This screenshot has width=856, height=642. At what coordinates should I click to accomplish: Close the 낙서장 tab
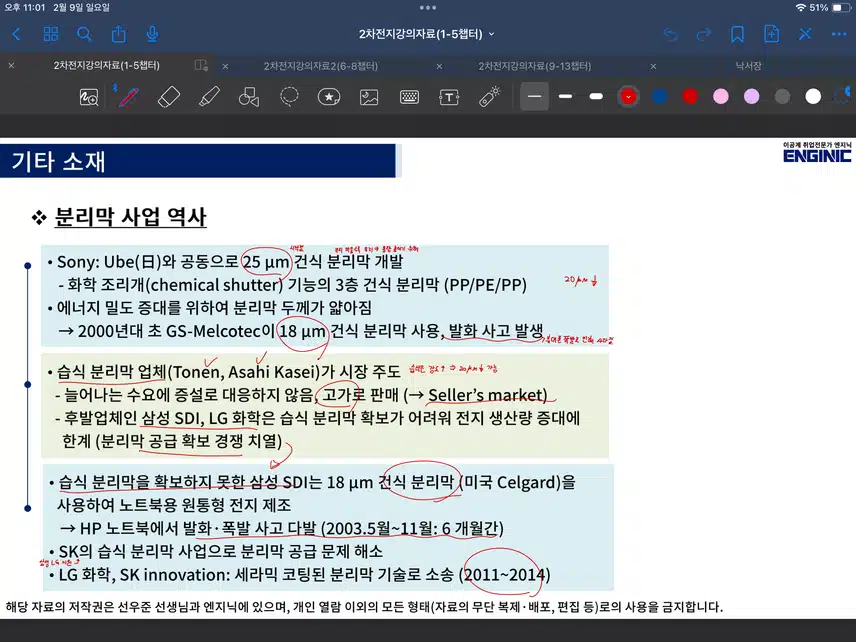(653, 66)
